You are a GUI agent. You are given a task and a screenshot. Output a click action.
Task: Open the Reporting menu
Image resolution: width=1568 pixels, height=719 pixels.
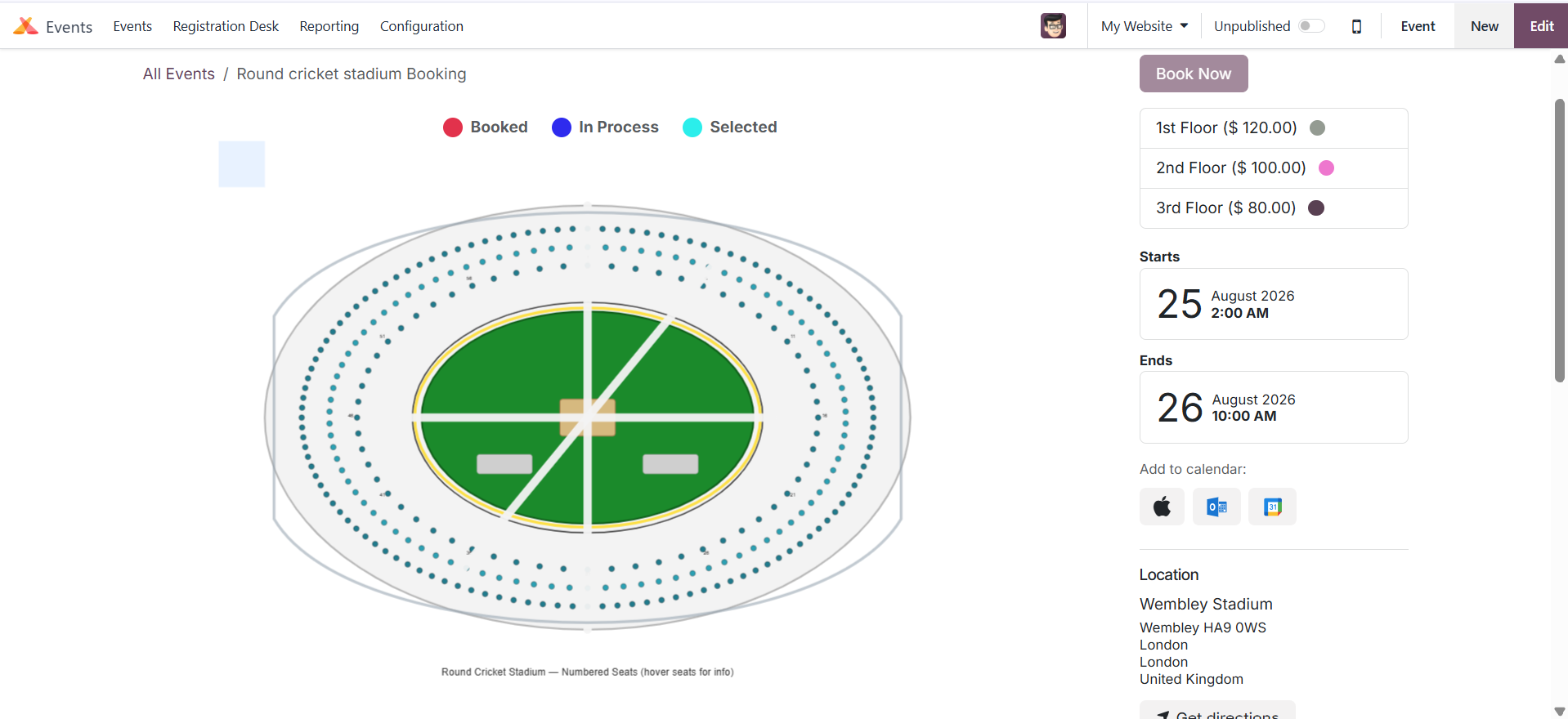click(x=329, y=26)
